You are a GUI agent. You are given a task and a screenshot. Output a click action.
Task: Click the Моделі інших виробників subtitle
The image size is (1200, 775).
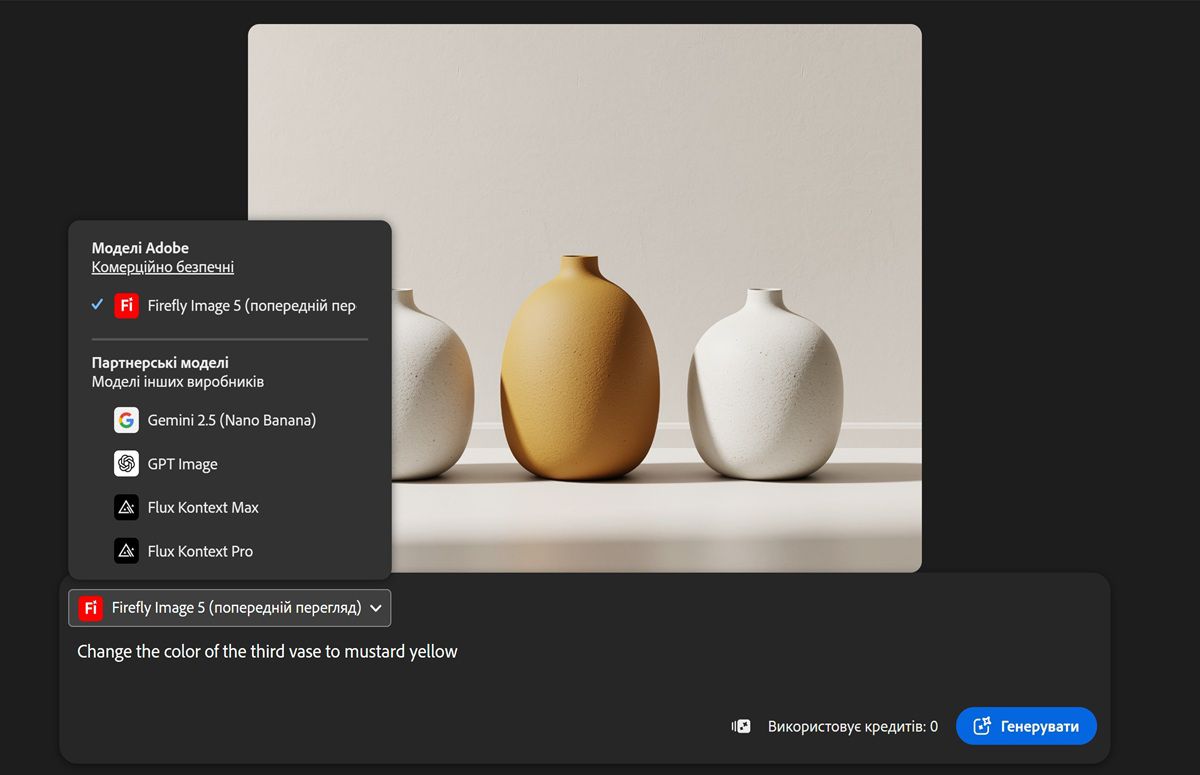point(178,381)
